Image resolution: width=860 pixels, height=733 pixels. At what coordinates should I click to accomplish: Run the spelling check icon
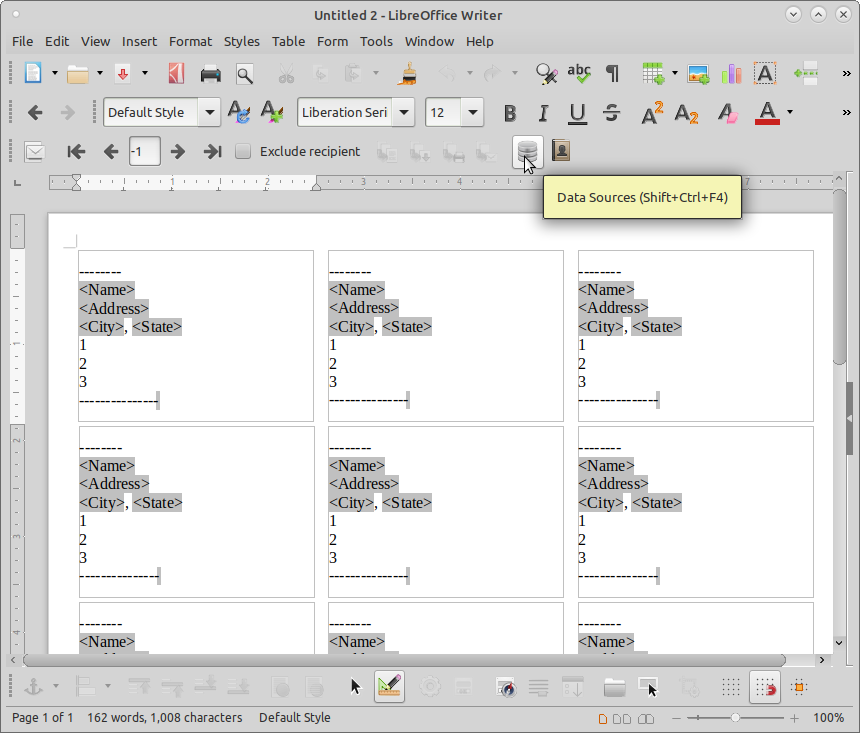(x=578, y=73)
